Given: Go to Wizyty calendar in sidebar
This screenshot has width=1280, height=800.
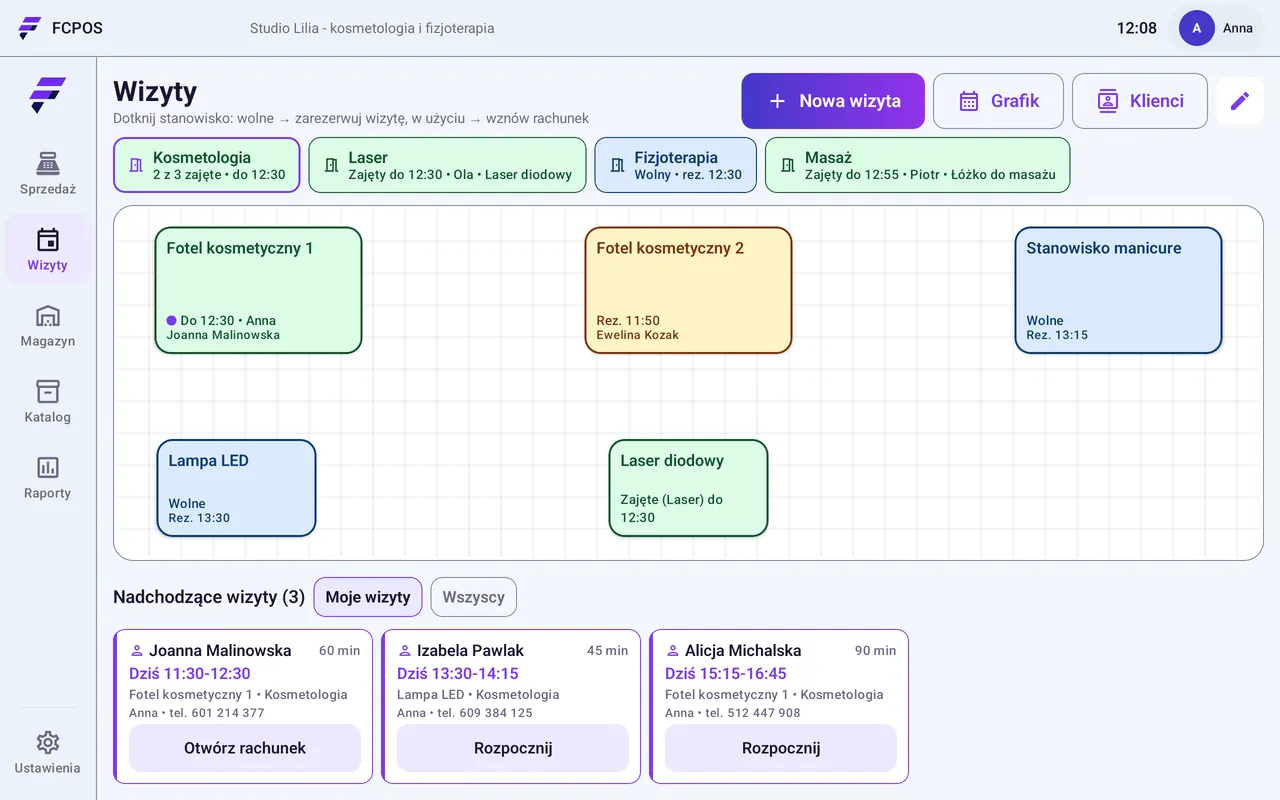Looking at the screenshot, I should tap(48, 250).
